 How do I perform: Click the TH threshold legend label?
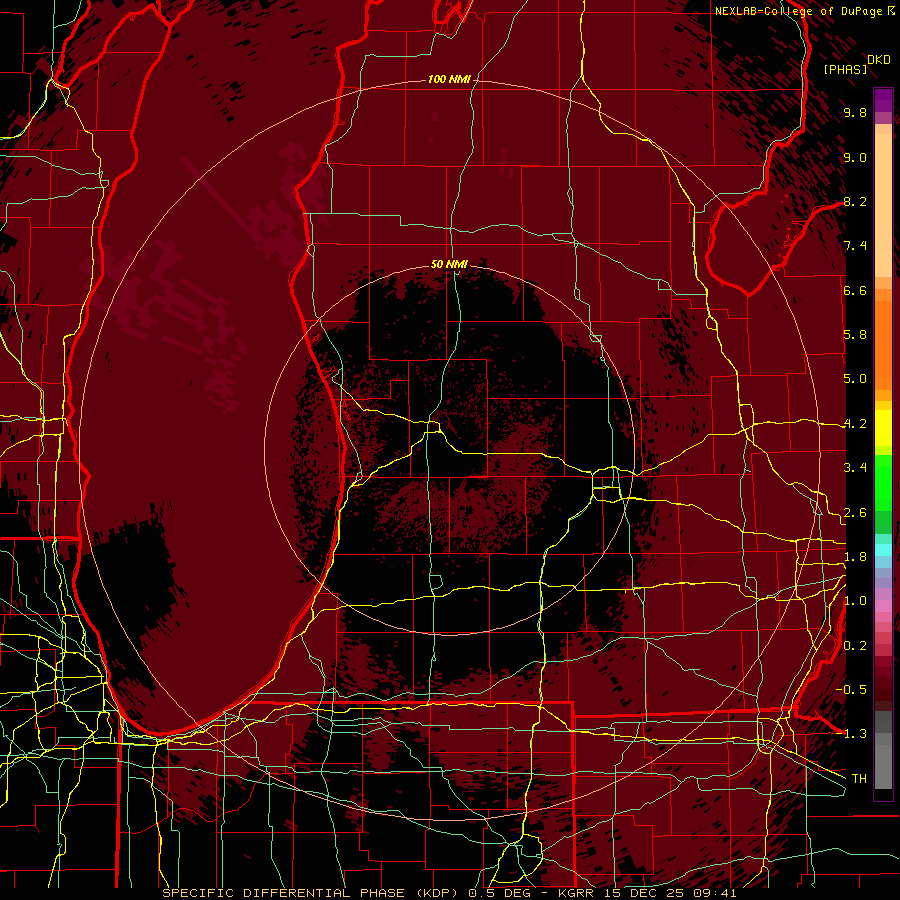click(x=859, y=779)
